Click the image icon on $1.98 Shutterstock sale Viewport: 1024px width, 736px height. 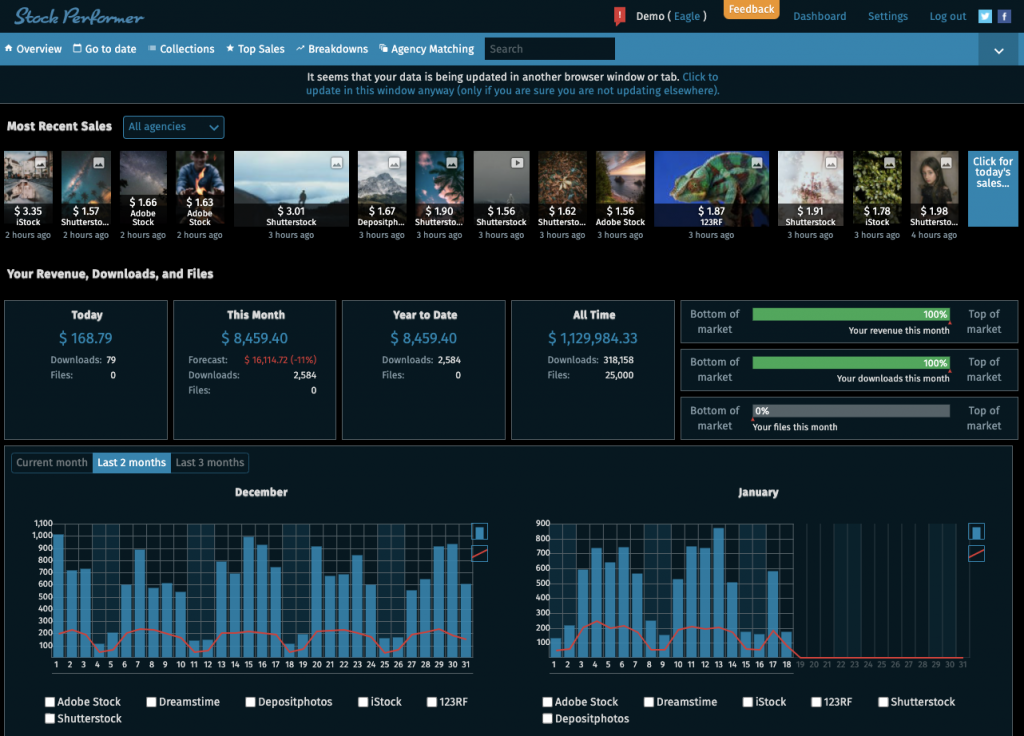(947, 163)
